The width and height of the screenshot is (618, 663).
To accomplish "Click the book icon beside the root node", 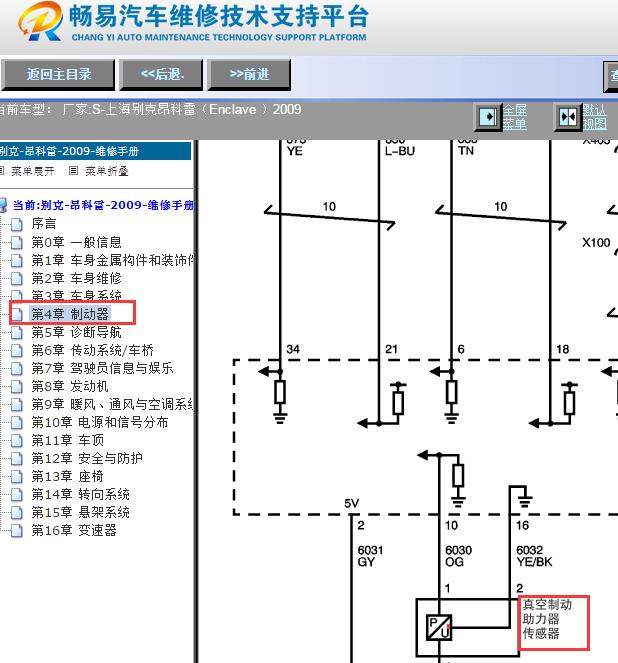I will pyautogui.click(x=4, y=205).
